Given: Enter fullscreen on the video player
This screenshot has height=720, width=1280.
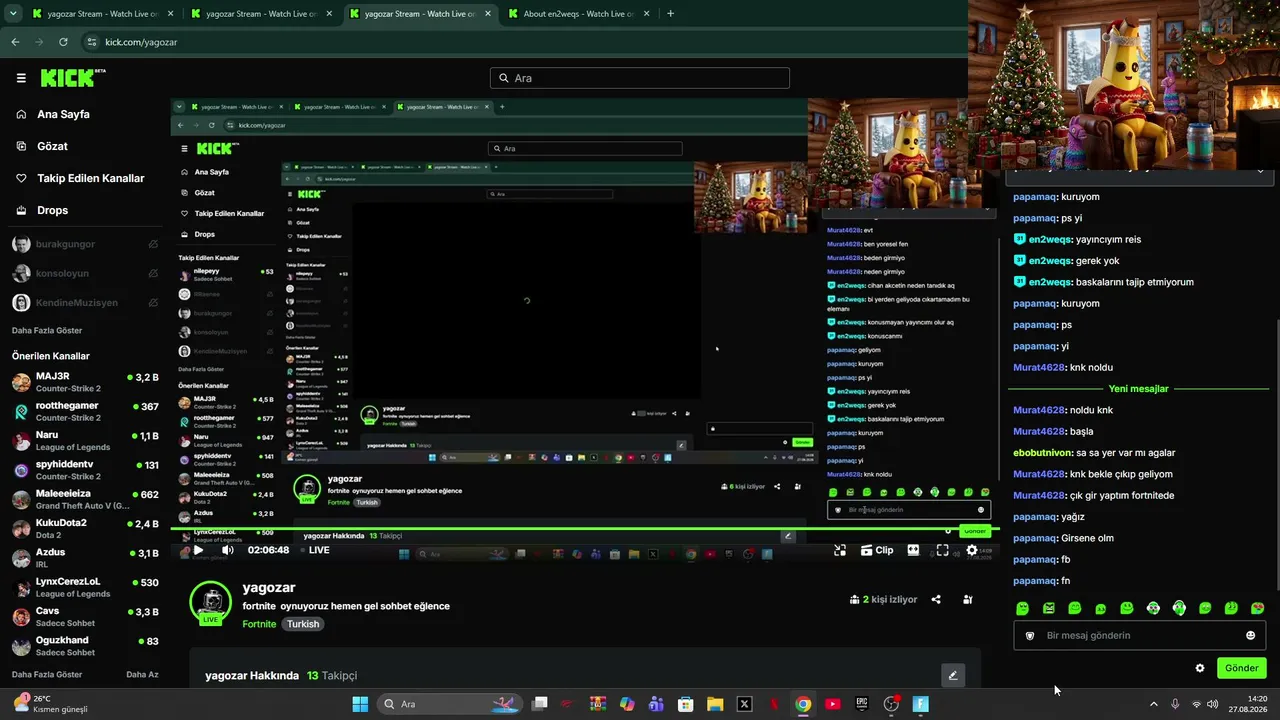Looking at the screenshot, I should (x=942, y=550).
